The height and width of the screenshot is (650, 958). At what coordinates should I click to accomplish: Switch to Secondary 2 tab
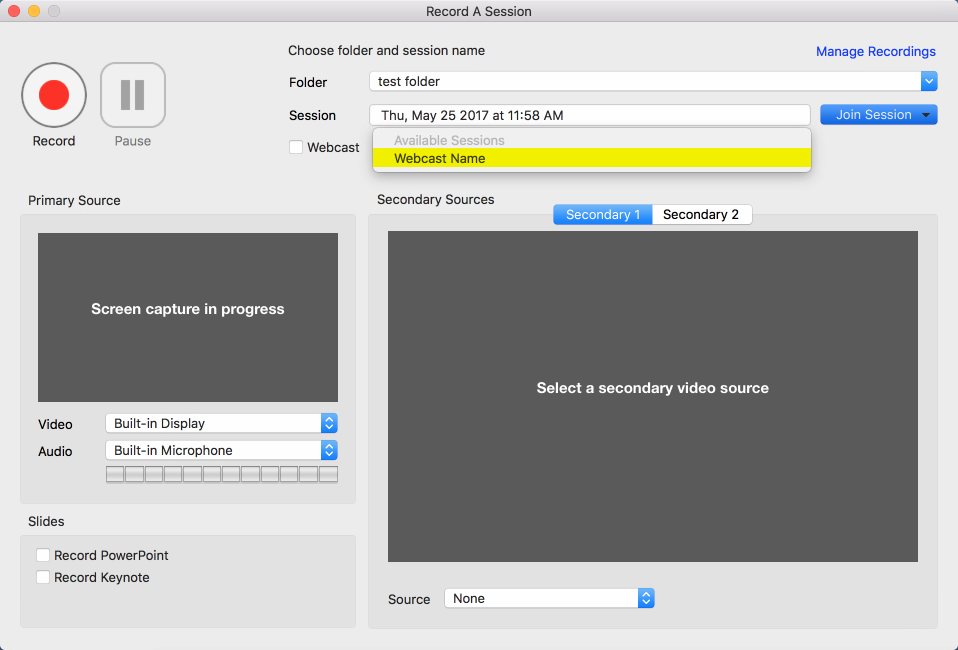coord(701,214)
